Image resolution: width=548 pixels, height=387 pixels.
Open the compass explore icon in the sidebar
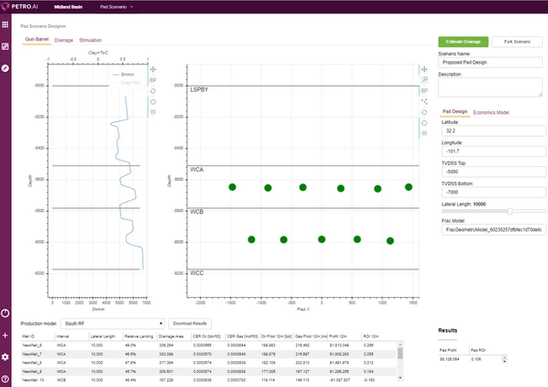pos(5,68)
